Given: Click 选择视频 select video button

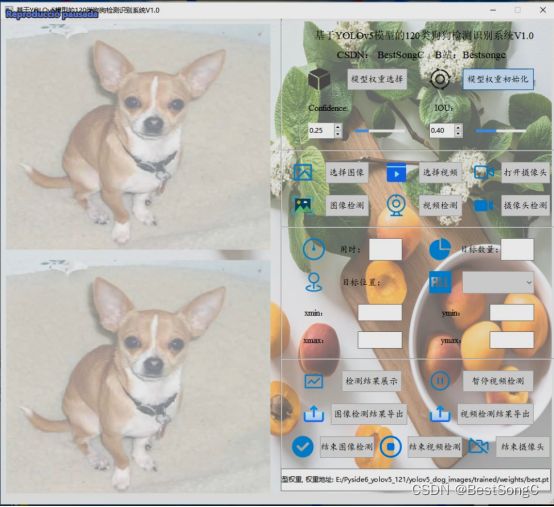Looking at the screenshot, I should pos(440,172).
